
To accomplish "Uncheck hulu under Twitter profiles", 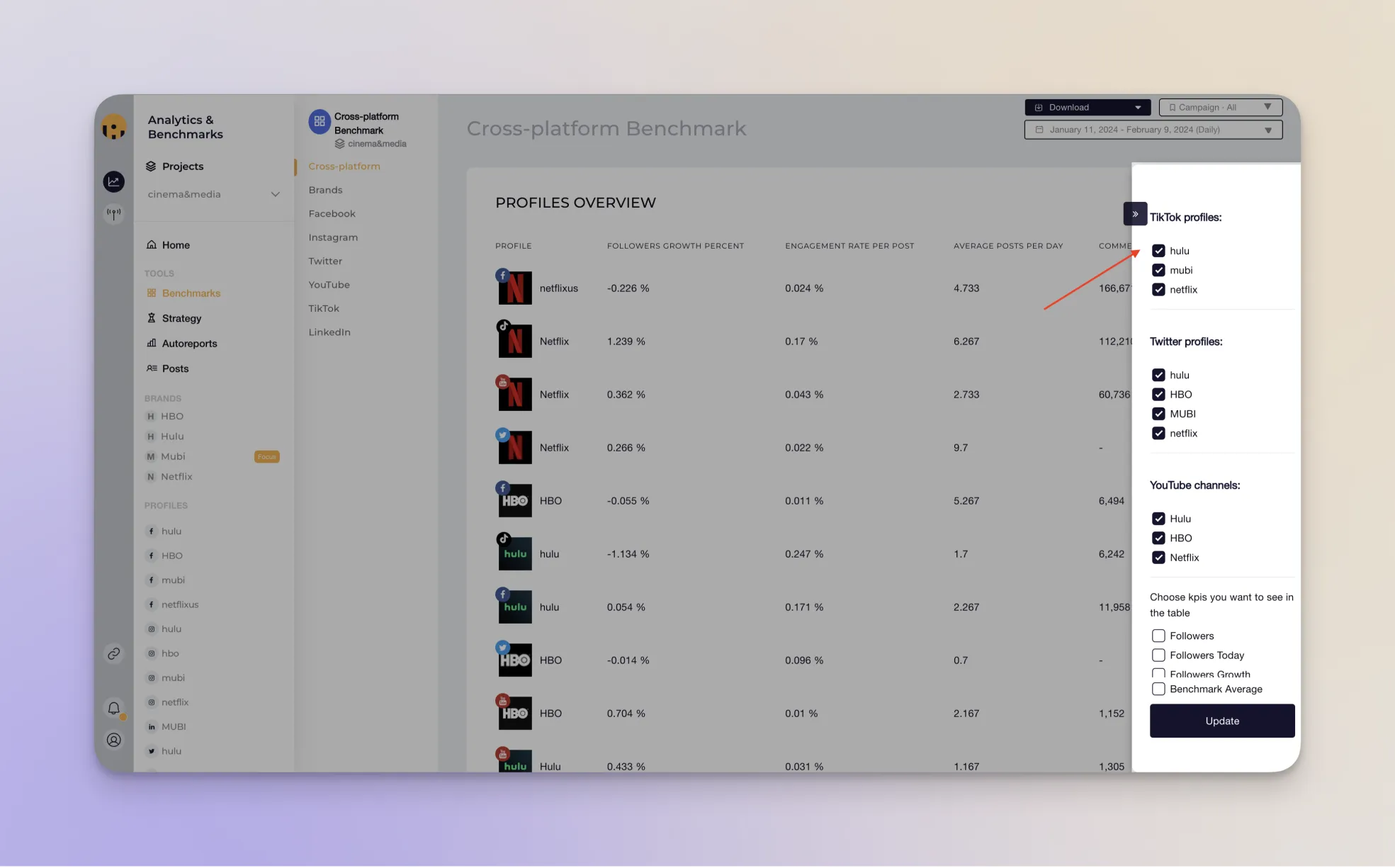I will pyautogui.click(x=1158, y=375).
